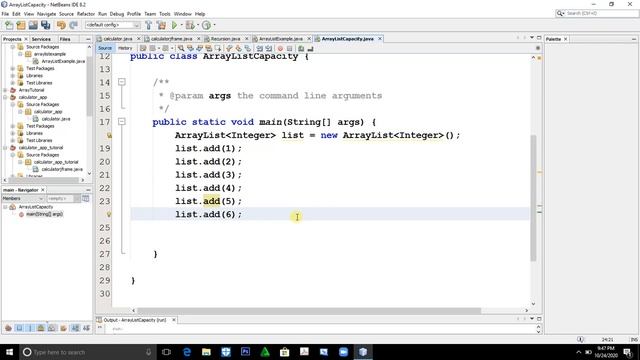Click the Stop Macro Recording icon
640x360 pixels.
(x=289, y=48)
